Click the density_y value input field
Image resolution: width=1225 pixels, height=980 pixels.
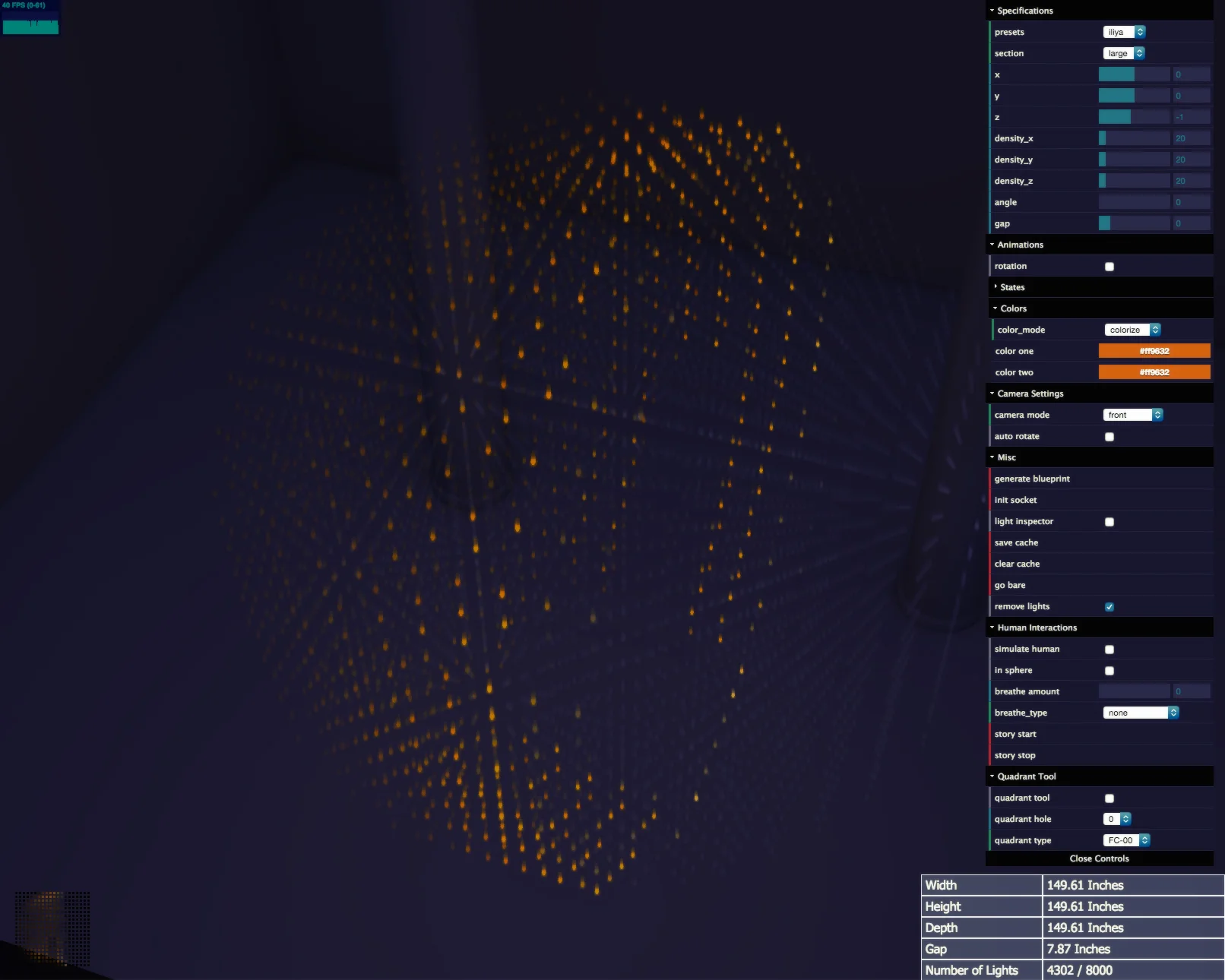(x=1192, y=160)
